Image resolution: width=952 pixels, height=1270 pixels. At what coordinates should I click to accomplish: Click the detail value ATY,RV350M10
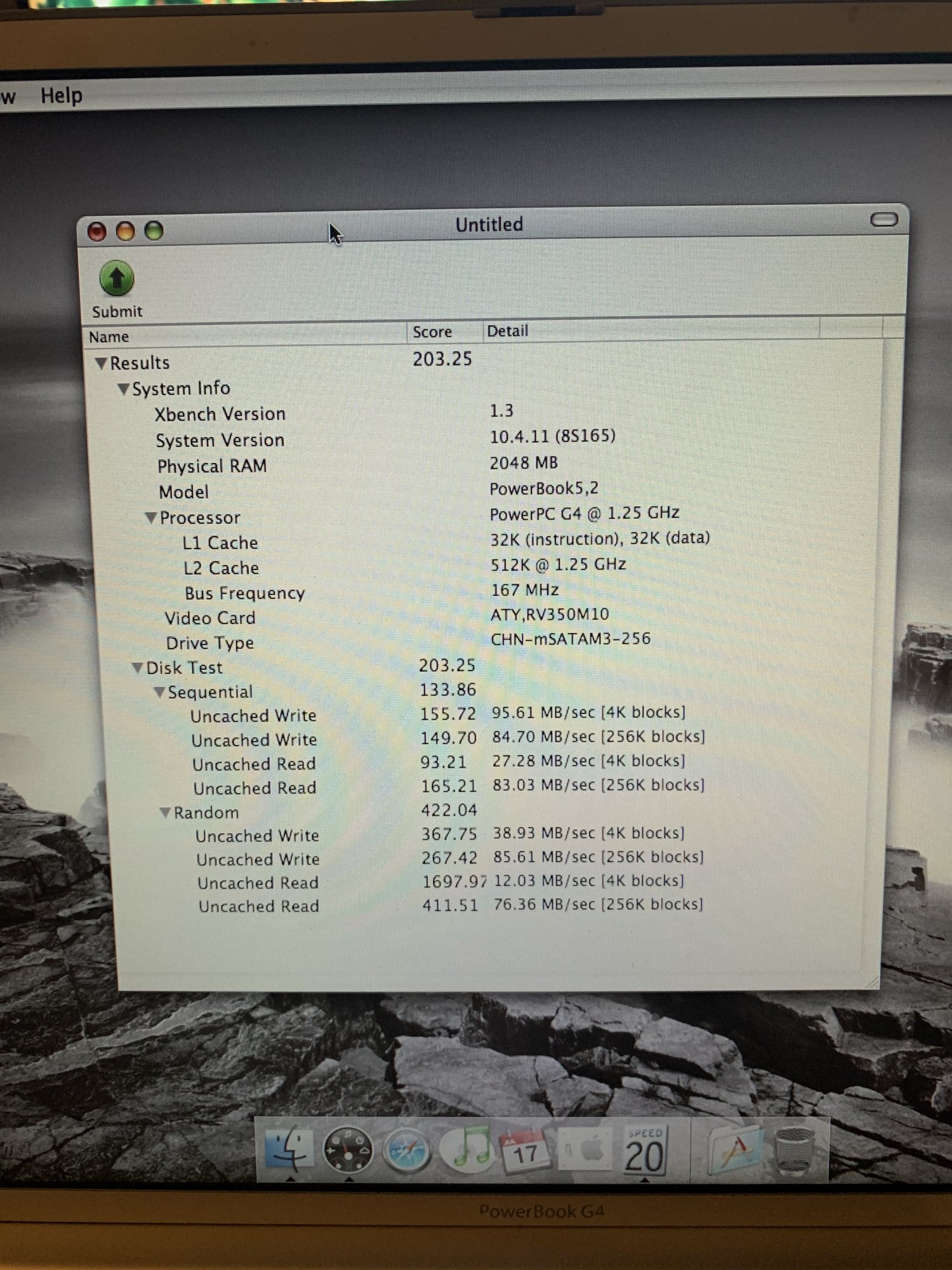click(x=550, y=615)
